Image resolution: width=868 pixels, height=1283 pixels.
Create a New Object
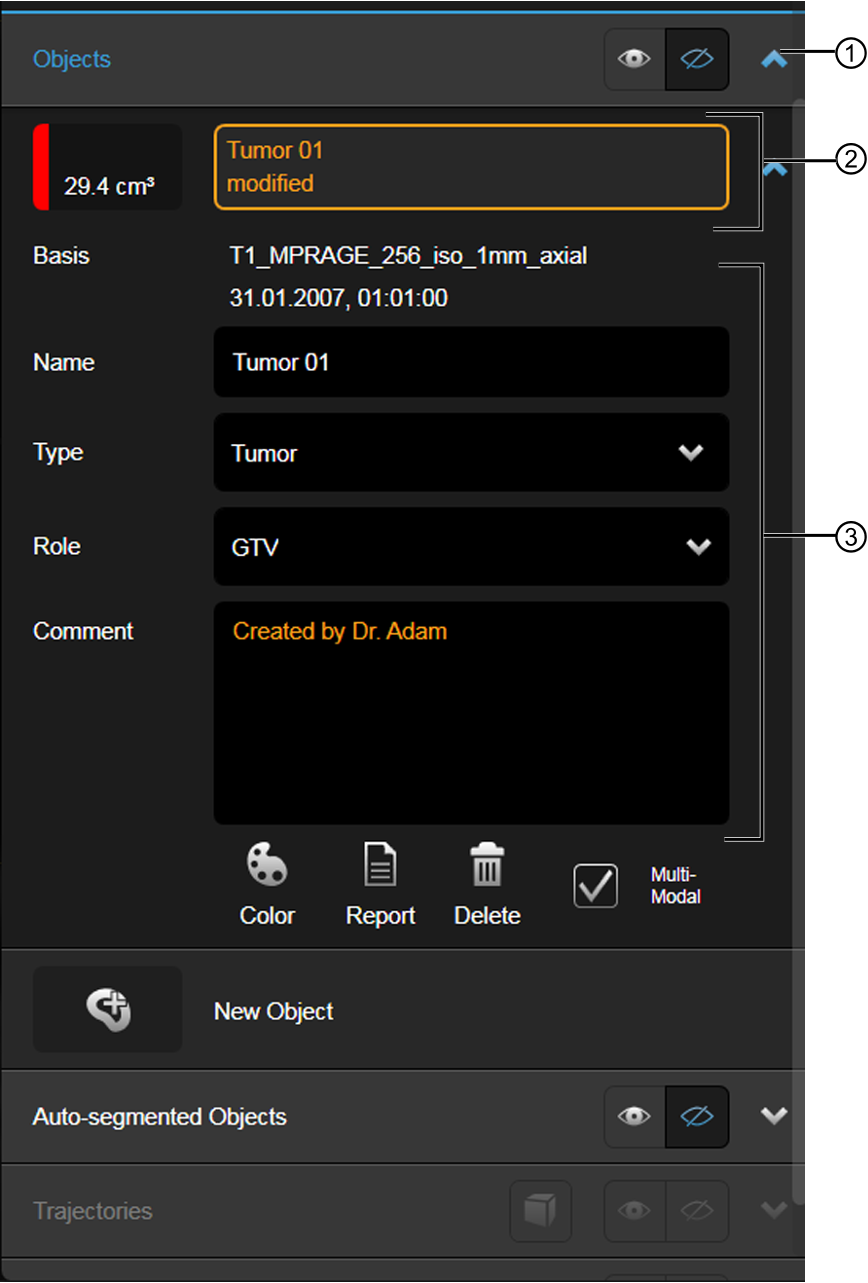(108, 1009)
